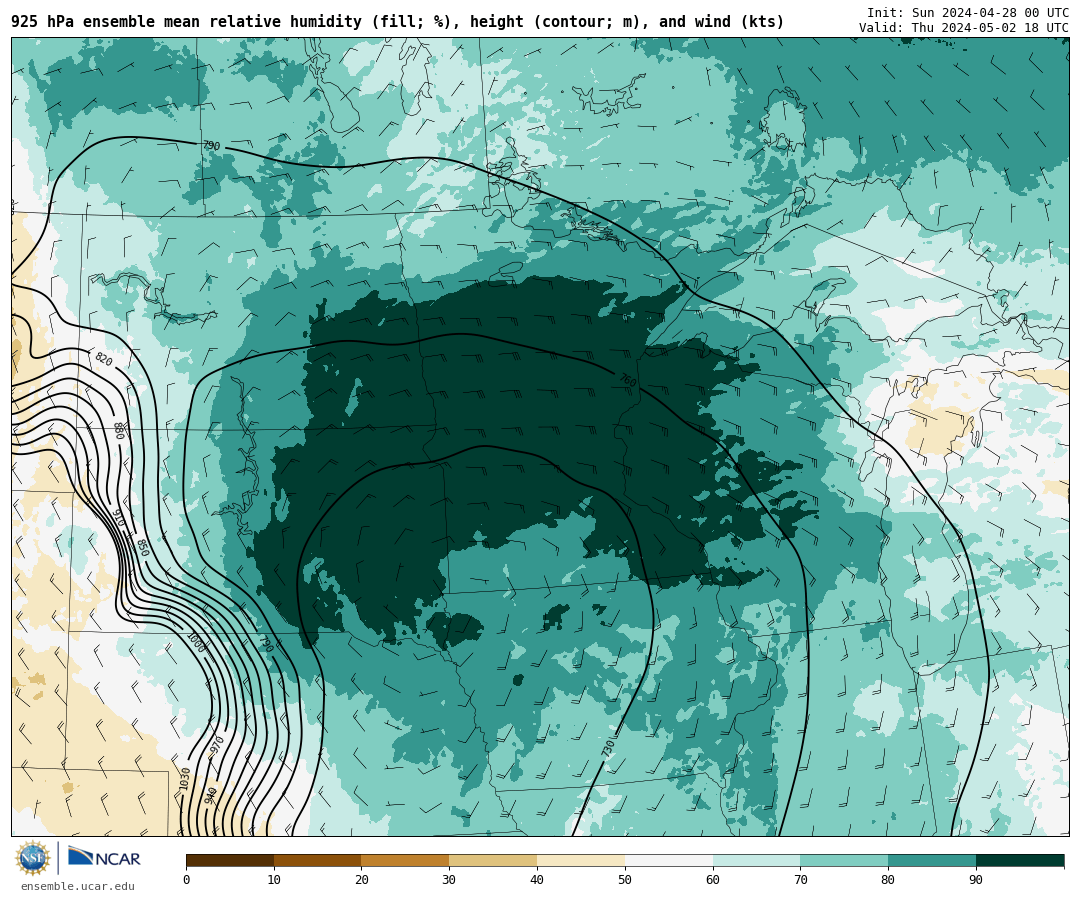
Task: Click the colorbar tick label 30
Action: click(449, 880)
